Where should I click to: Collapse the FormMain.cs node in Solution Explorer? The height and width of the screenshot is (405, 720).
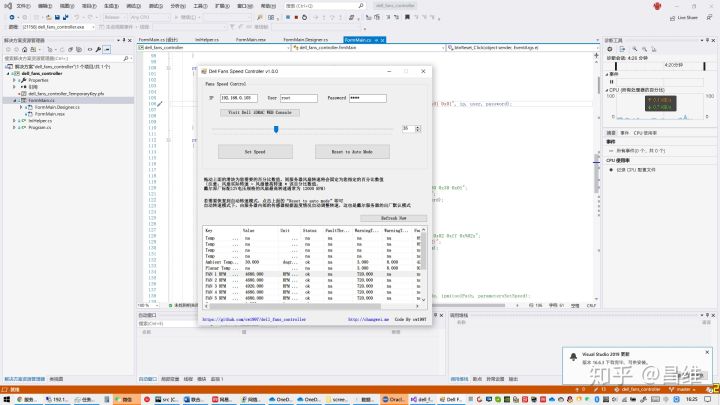point(14,100)
